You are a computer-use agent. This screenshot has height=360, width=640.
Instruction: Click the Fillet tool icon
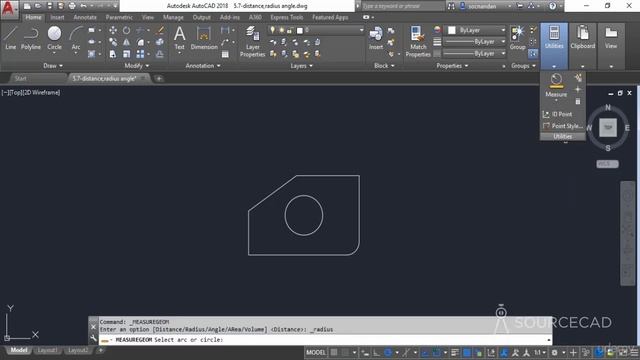coord(140,42)
